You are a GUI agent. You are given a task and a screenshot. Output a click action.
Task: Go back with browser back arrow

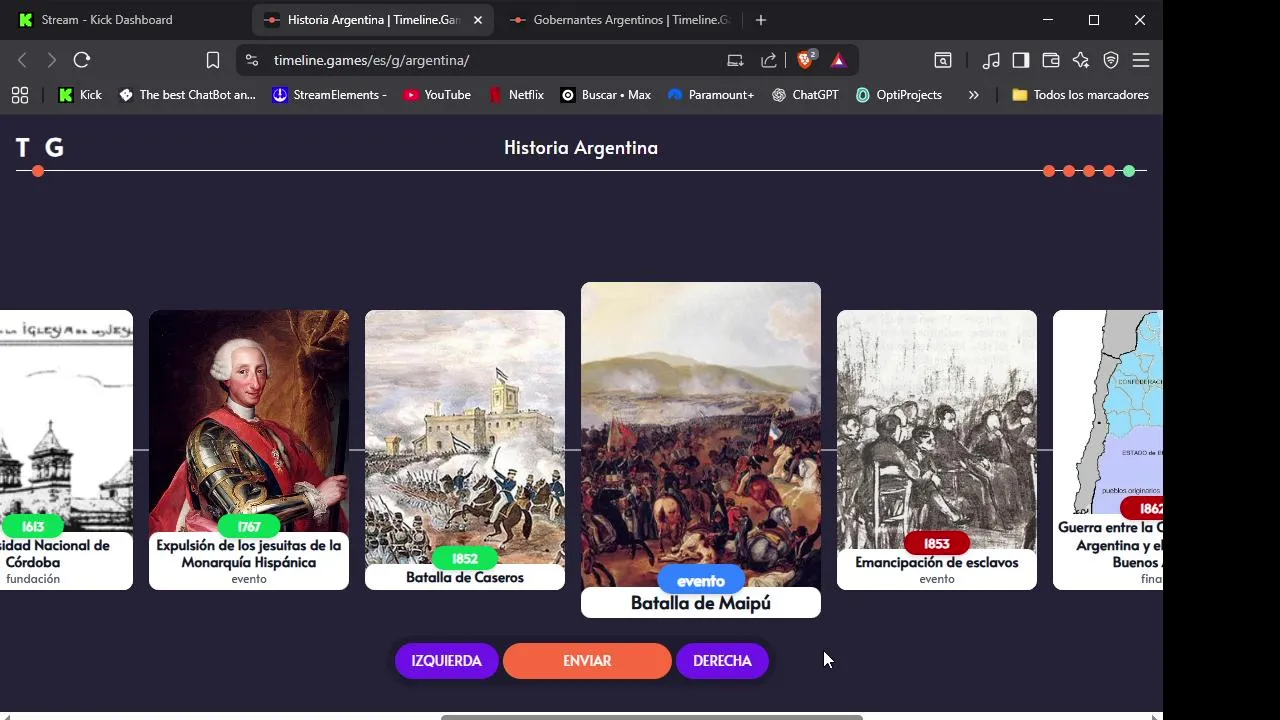click(22, 60)
